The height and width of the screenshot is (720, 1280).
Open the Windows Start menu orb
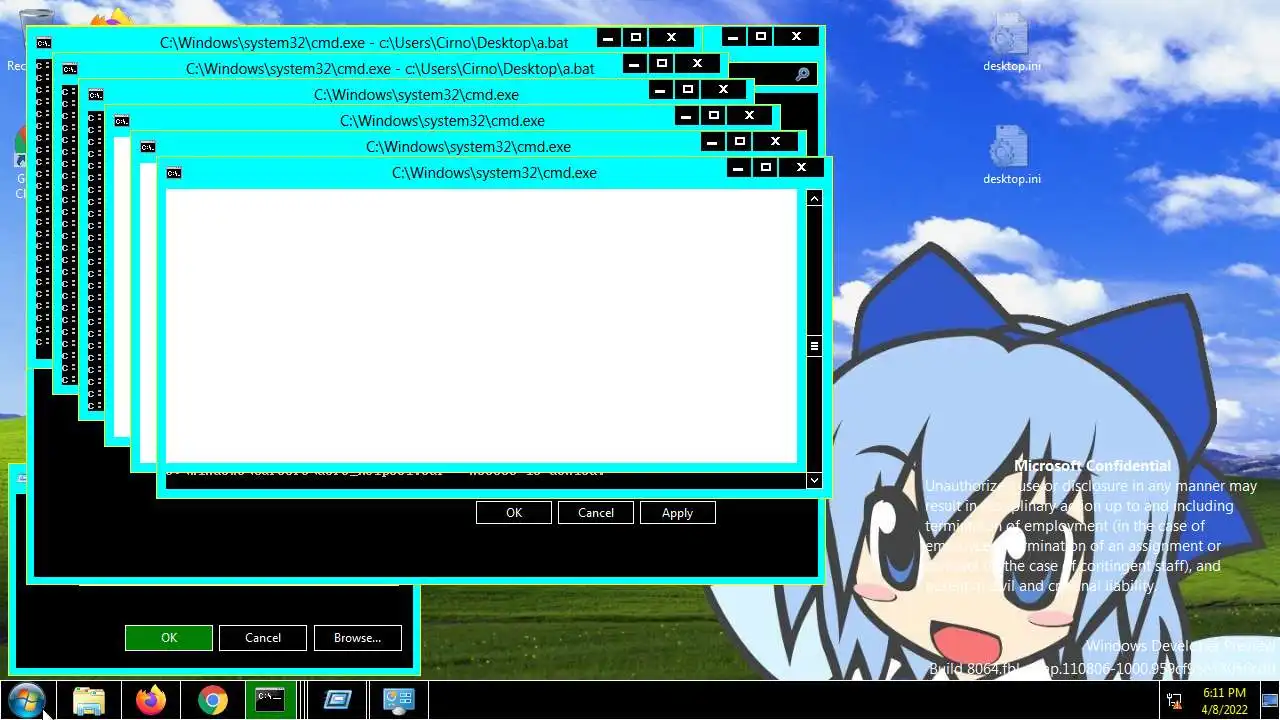click(26, 700)
